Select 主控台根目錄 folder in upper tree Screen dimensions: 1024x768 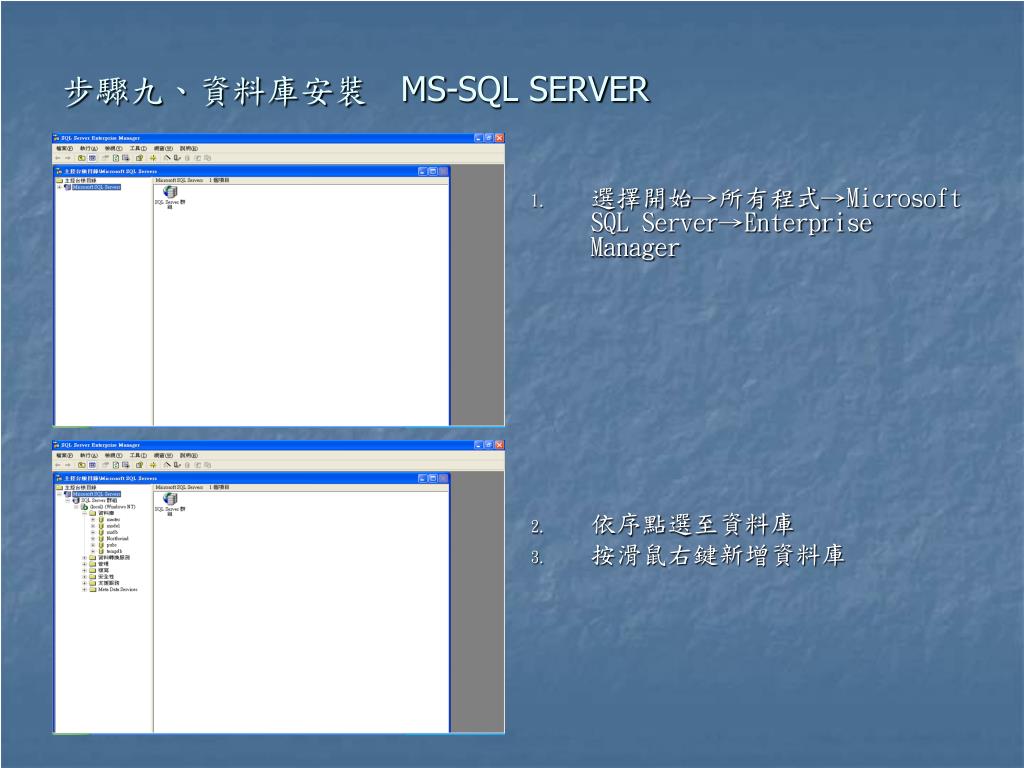[x=76, y=180]
